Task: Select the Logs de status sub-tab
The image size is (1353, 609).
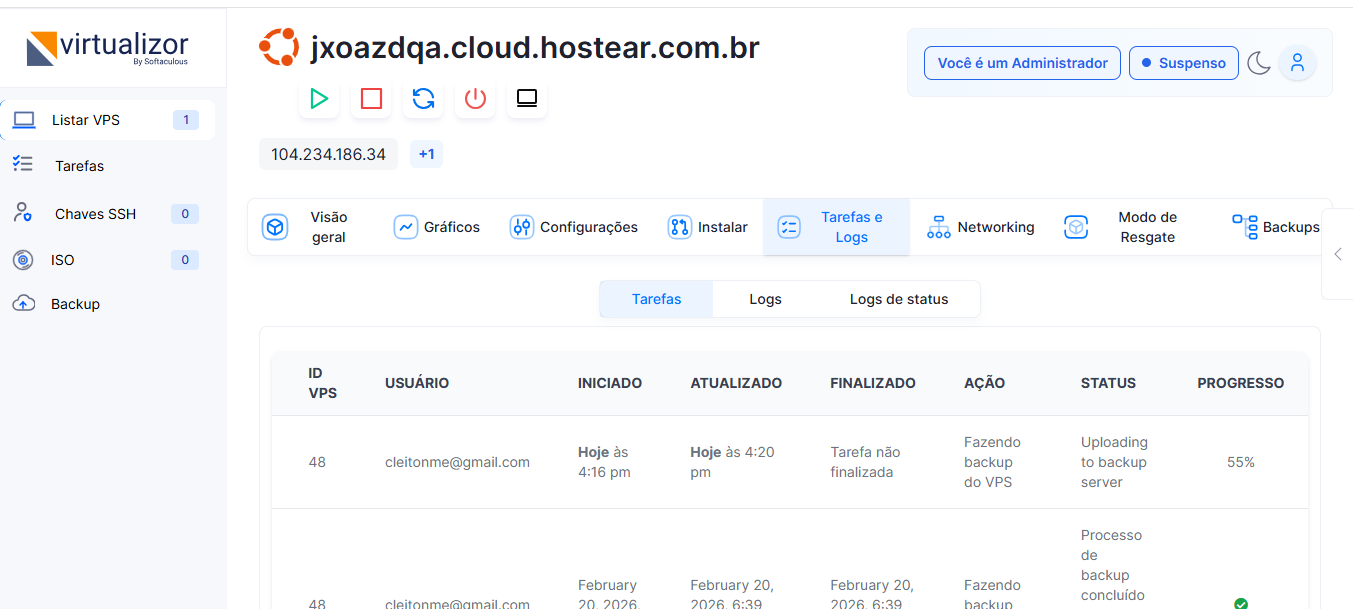Action: pos(898,299)
